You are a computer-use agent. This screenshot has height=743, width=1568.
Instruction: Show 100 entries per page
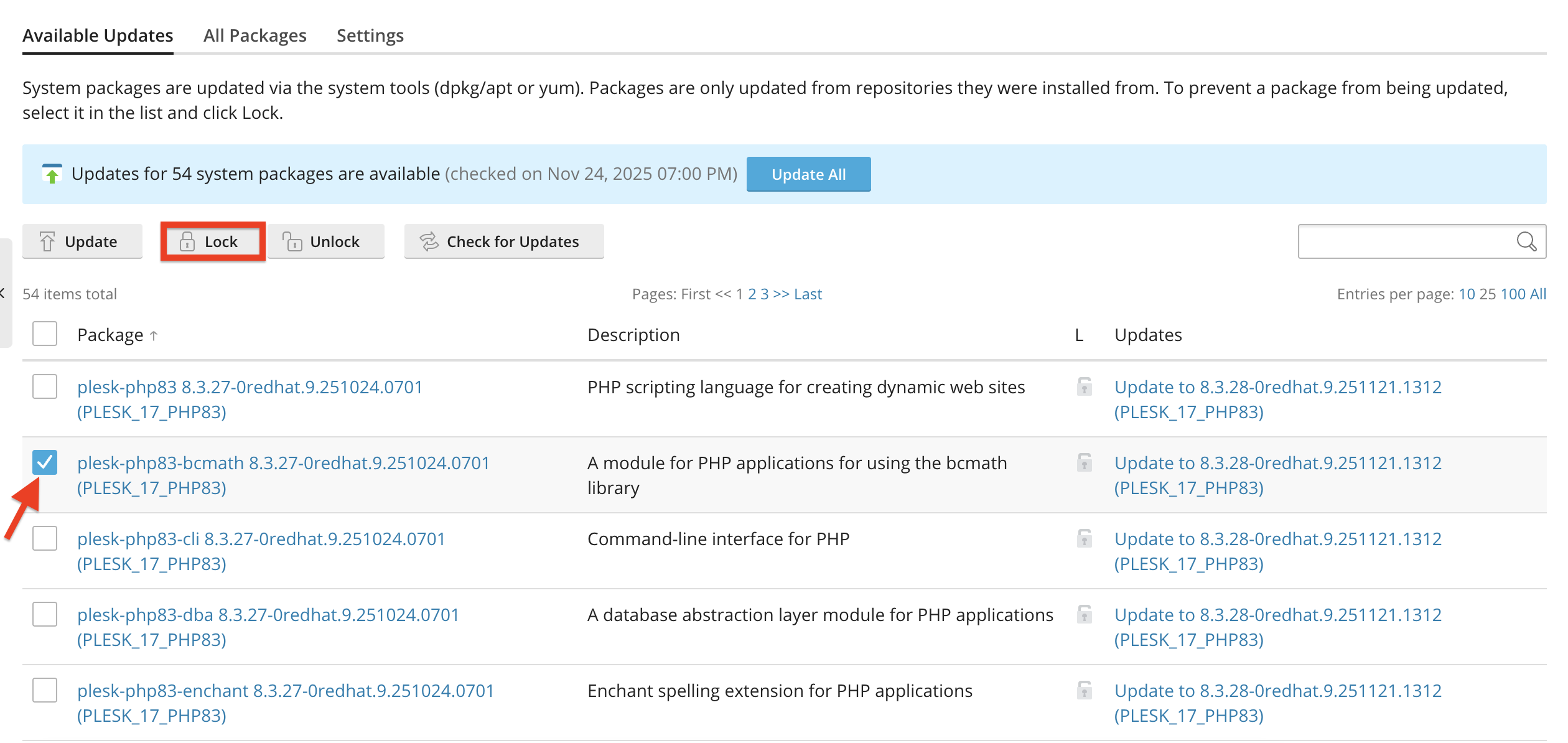(x=1513, y=294)
